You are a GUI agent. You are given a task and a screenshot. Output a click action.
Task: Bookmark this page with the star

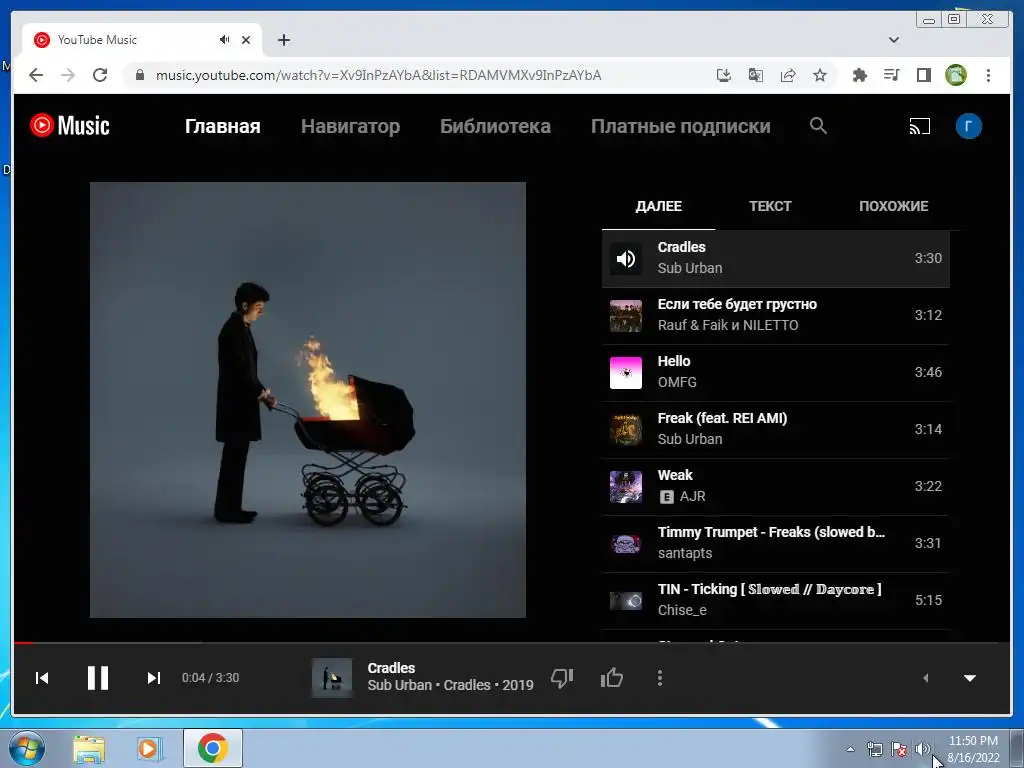tap(820, 75)
